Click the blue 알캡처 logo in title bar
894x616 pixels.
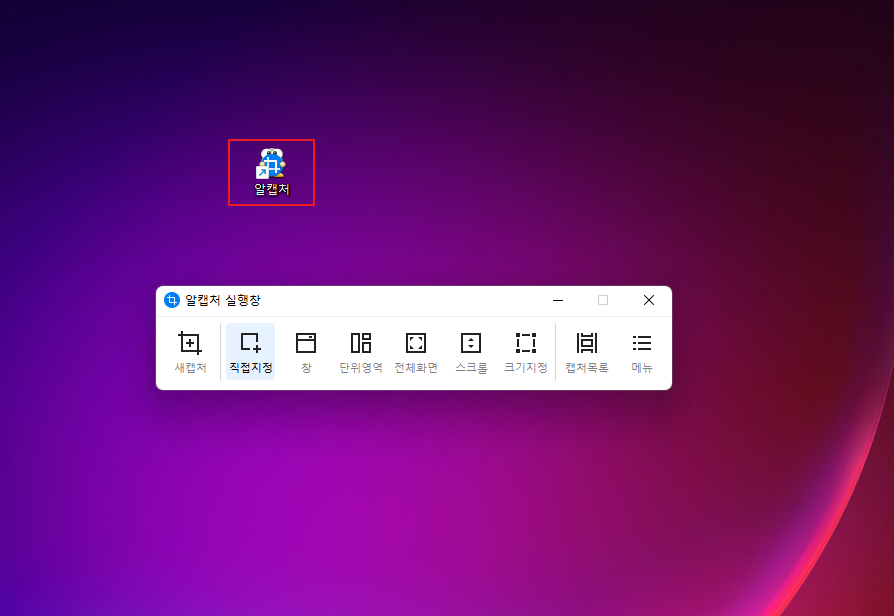click(172, 300)
